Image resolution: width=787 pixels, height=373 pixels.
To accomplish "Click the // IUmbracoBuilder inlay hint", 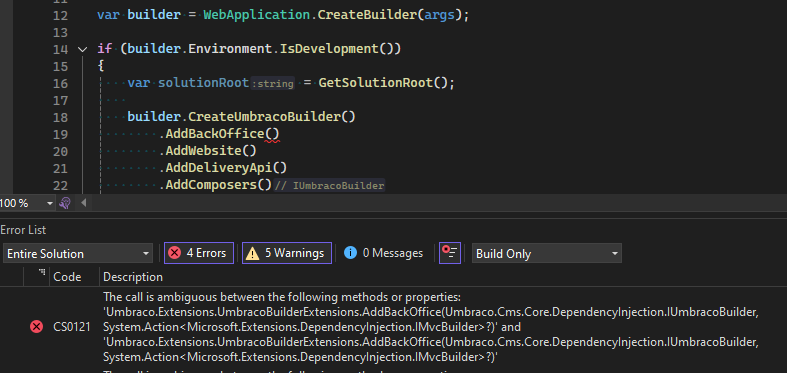I will click(x=329, y=186).
